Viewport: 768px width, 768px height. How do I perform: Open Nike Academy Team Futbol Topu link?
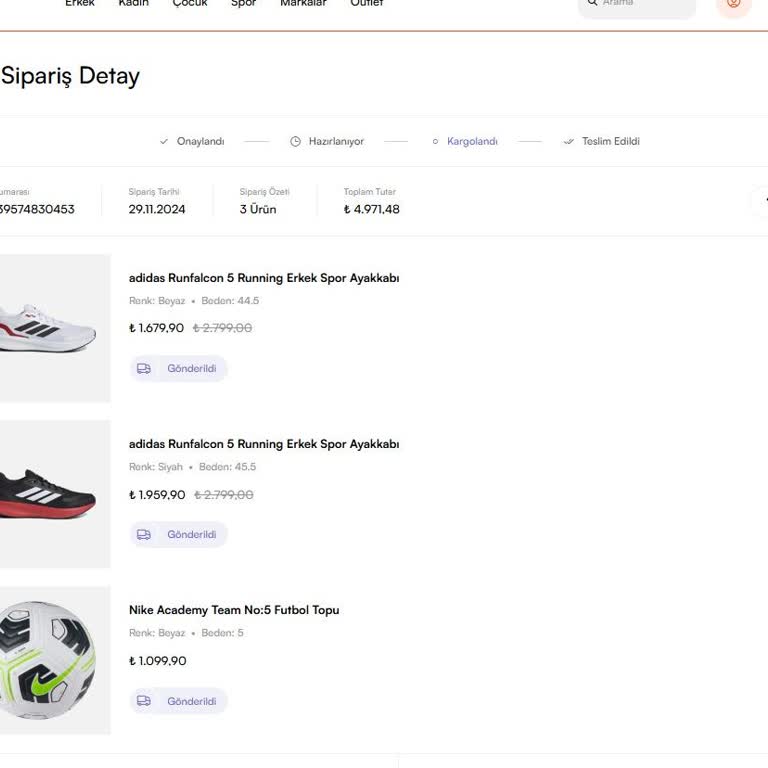[x=233, y=610]
